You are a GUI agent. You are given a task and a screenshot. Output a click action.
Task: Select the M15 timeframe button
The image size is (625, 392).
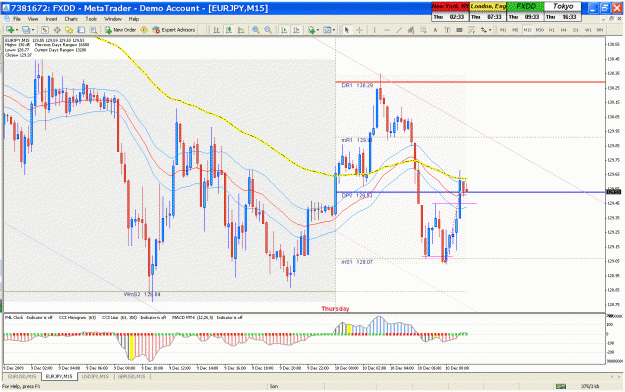click(527, 30)
